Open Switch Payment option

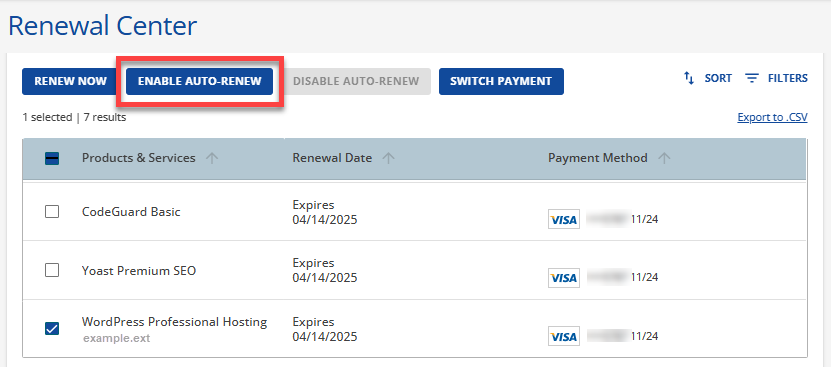tap(501, 81)
